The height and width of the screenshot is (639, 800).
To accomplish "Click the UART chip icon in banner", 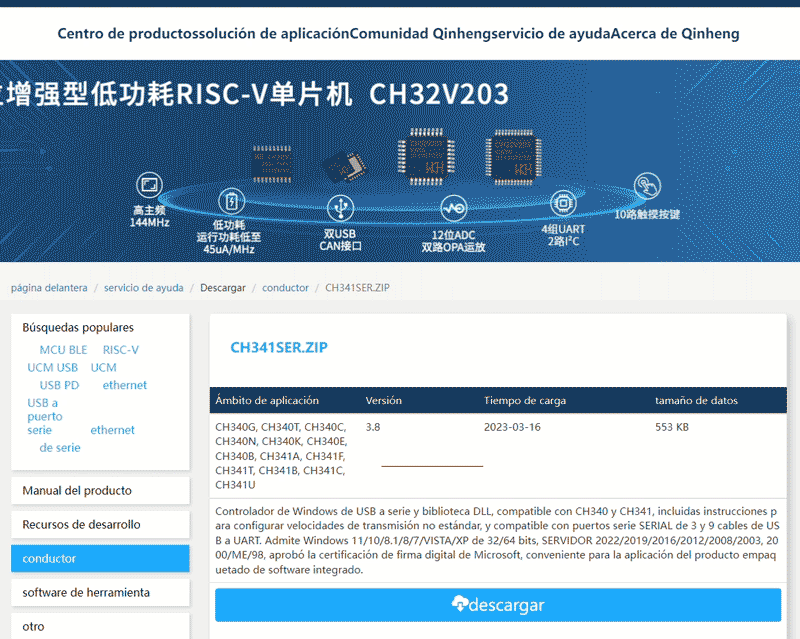I will [562, 204].
